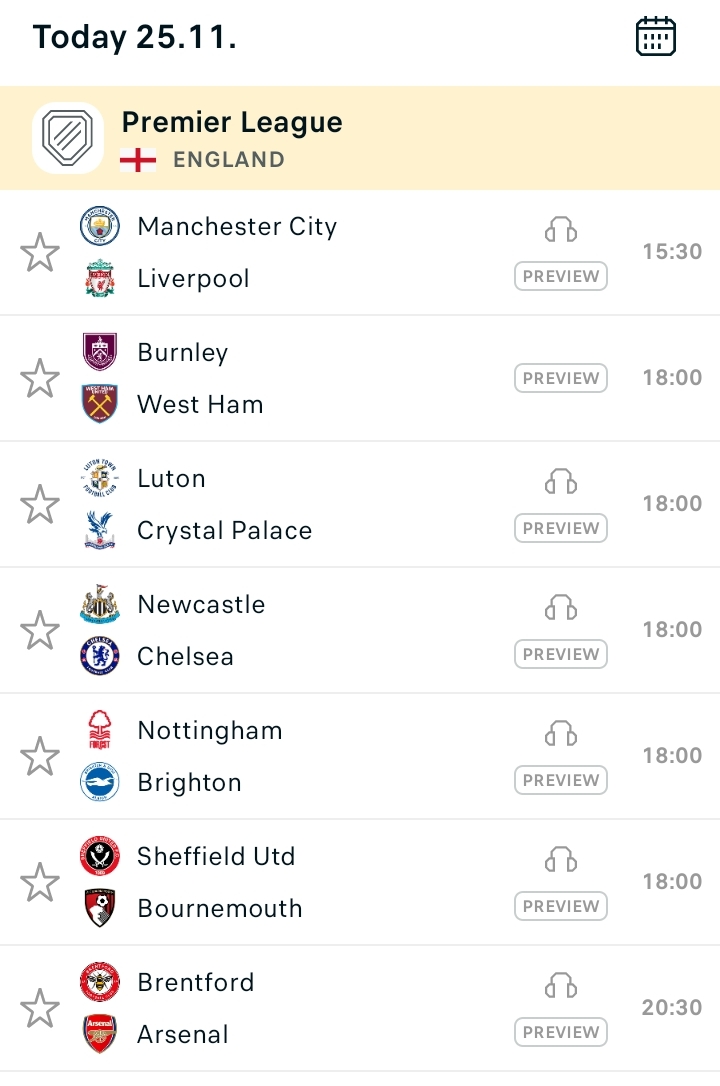Open audio commentary for Manchester City vs Liverpool
The width and height of the screenshot is (720, 1086).
coord(561,229)
